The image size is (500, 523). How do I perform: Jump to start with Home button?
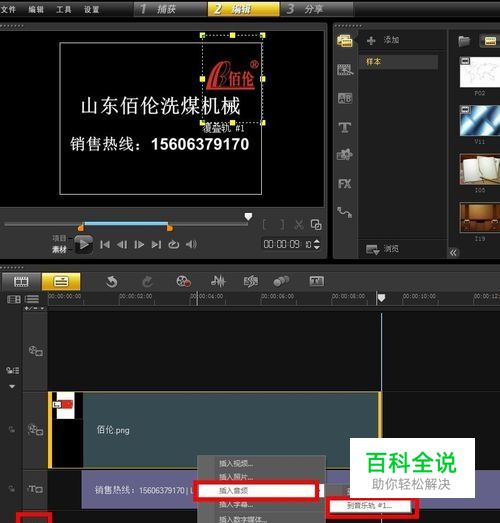pos(105,245)
